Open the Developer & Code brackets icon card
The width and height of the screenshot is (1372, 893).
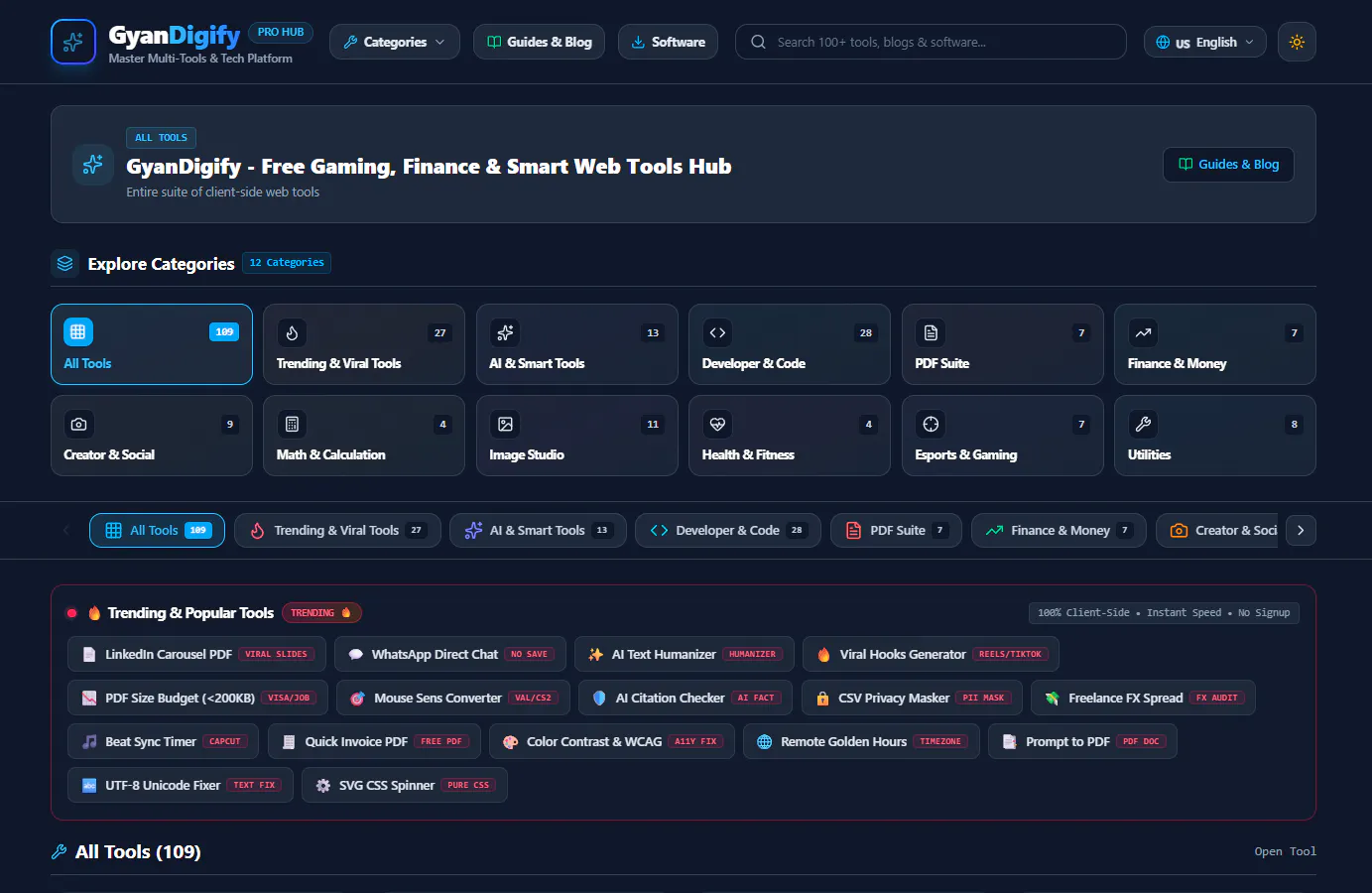(x=790, y=344)
